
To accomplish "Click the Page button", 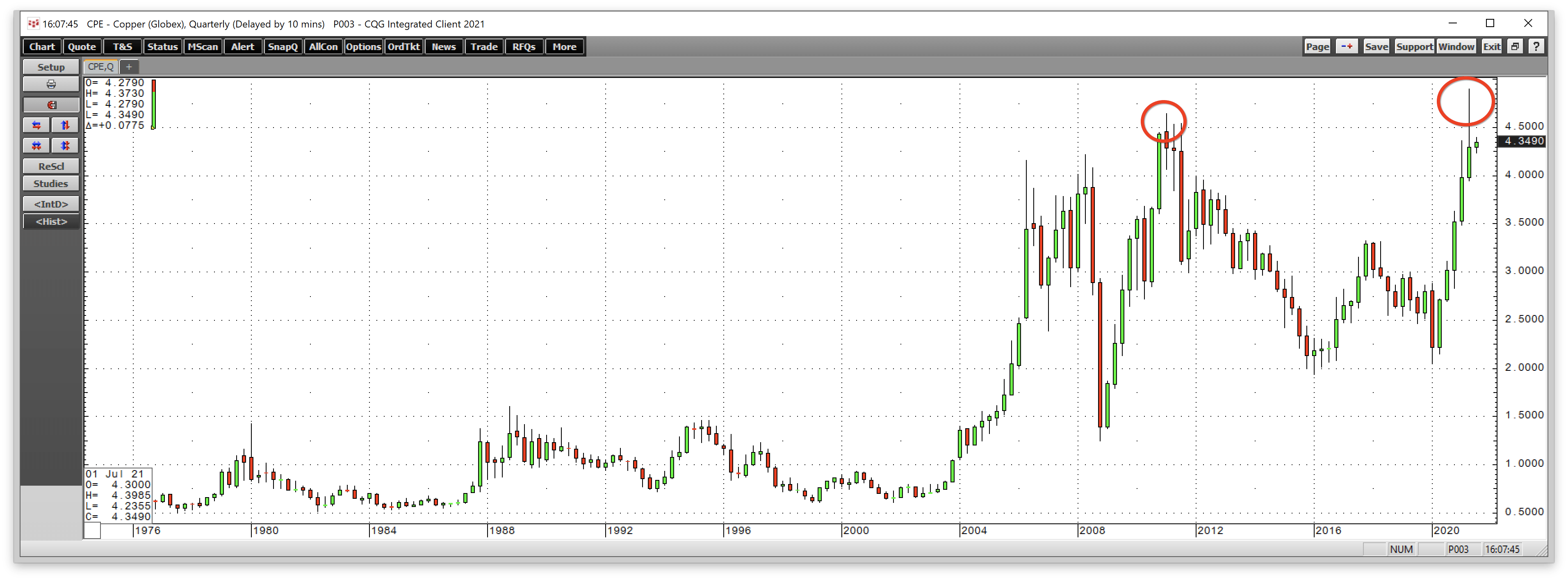I will [x=1317, y=46].
